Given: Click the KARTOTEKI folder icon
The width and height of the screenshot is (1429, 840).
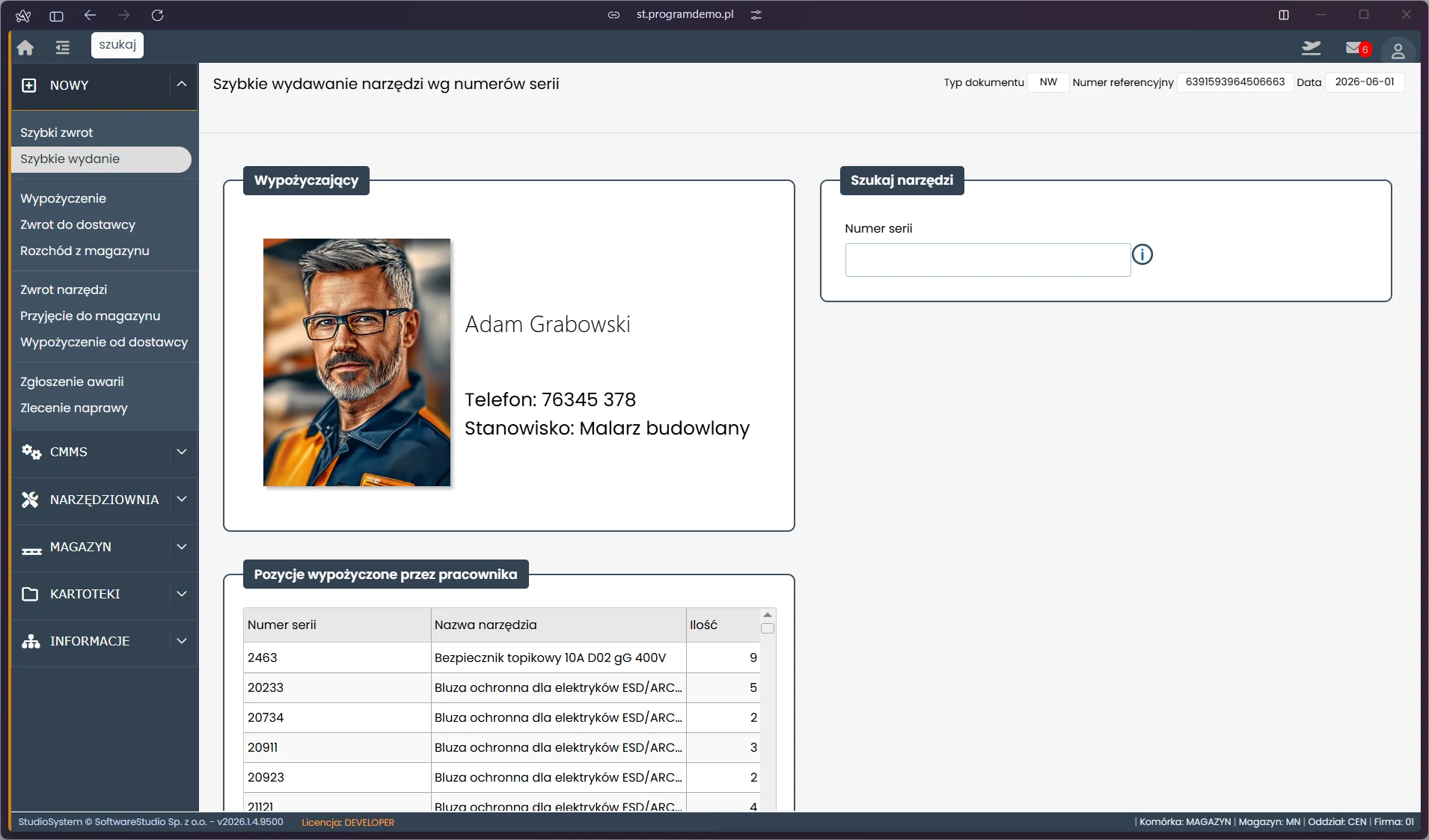Looking at the screenshot, I should click(x=30, y=594).
